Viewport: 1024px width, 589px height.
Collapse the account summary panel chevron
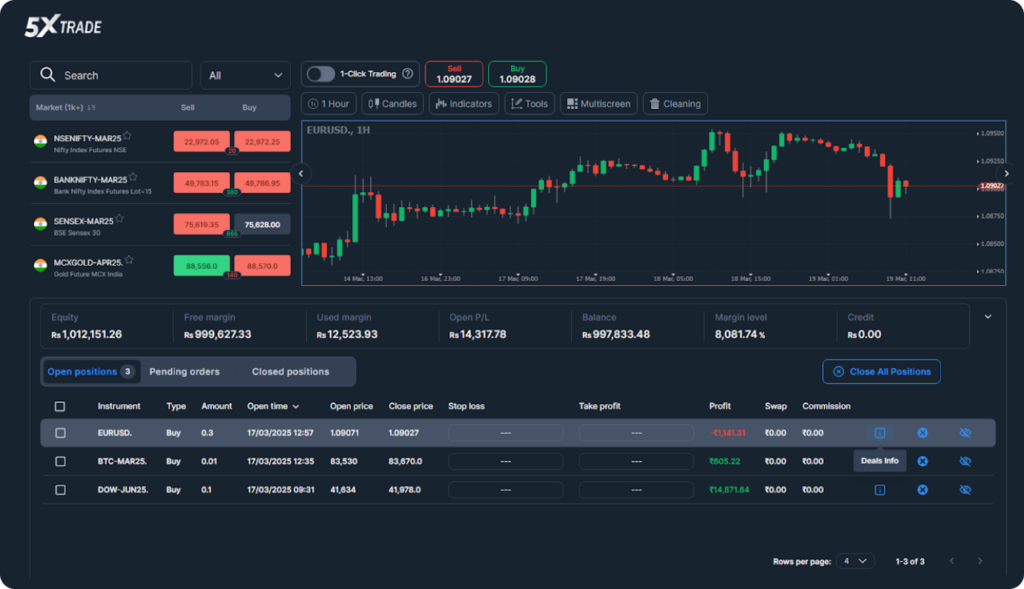coord(988,317)
